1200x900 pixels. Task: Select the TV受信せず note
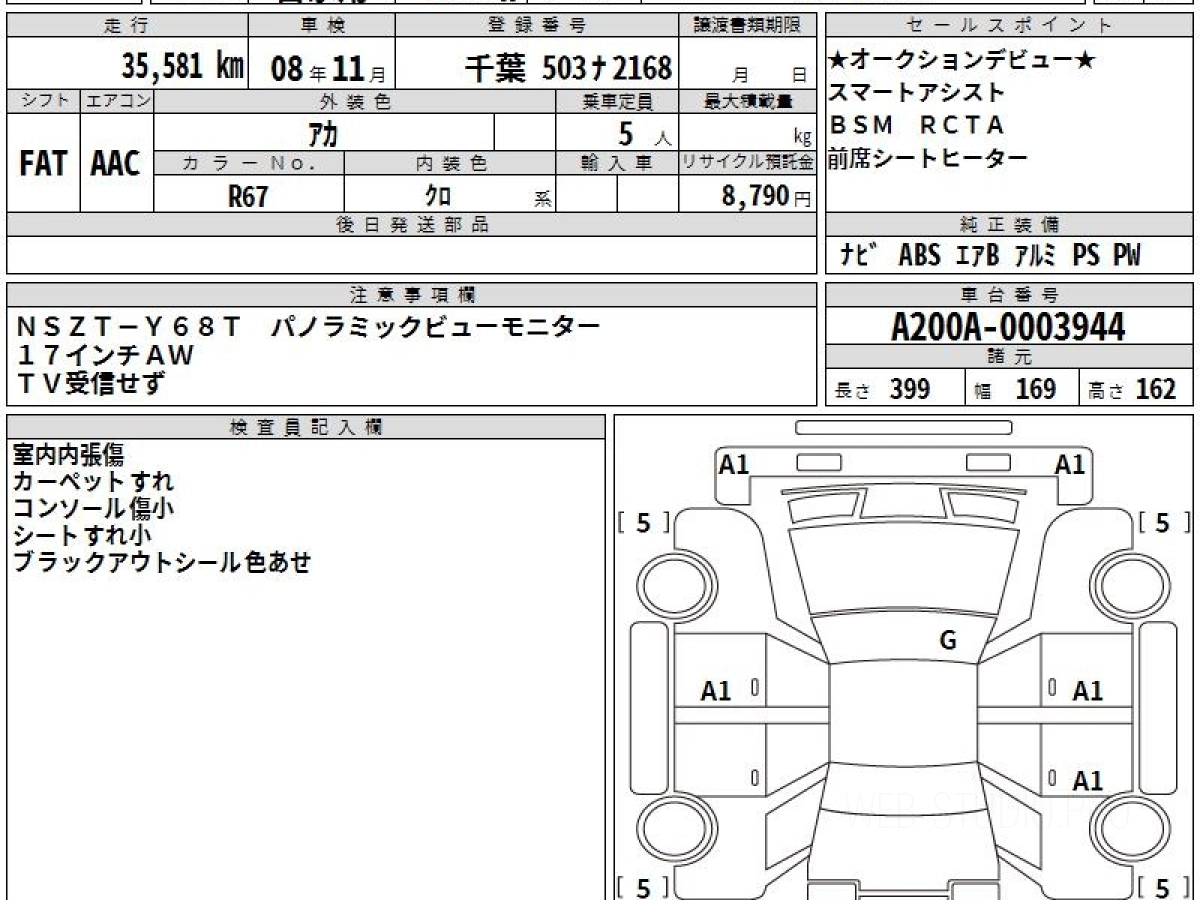click(91, 382)
